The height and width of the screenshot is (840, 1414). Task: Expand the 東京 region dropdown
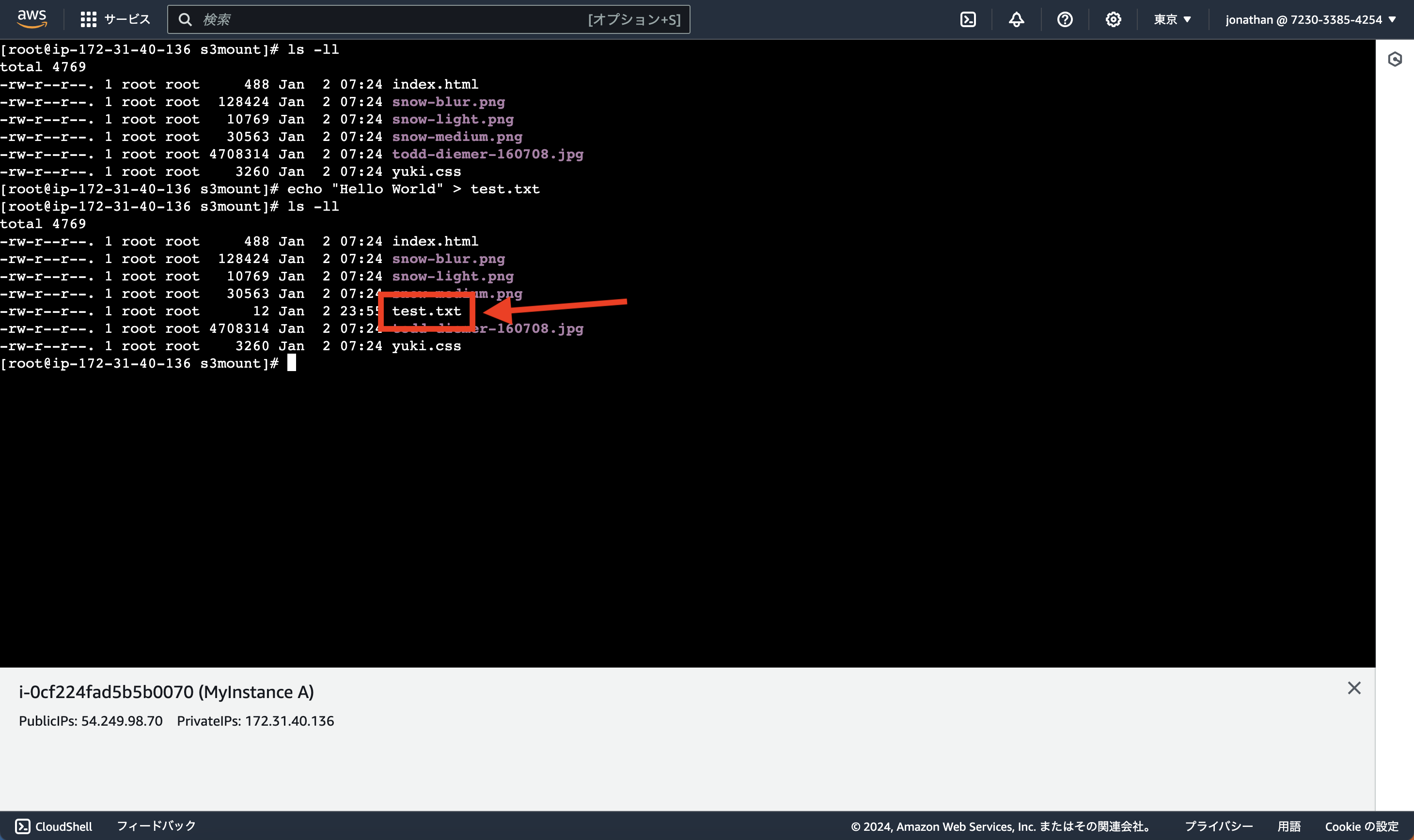click(1172, 19)
